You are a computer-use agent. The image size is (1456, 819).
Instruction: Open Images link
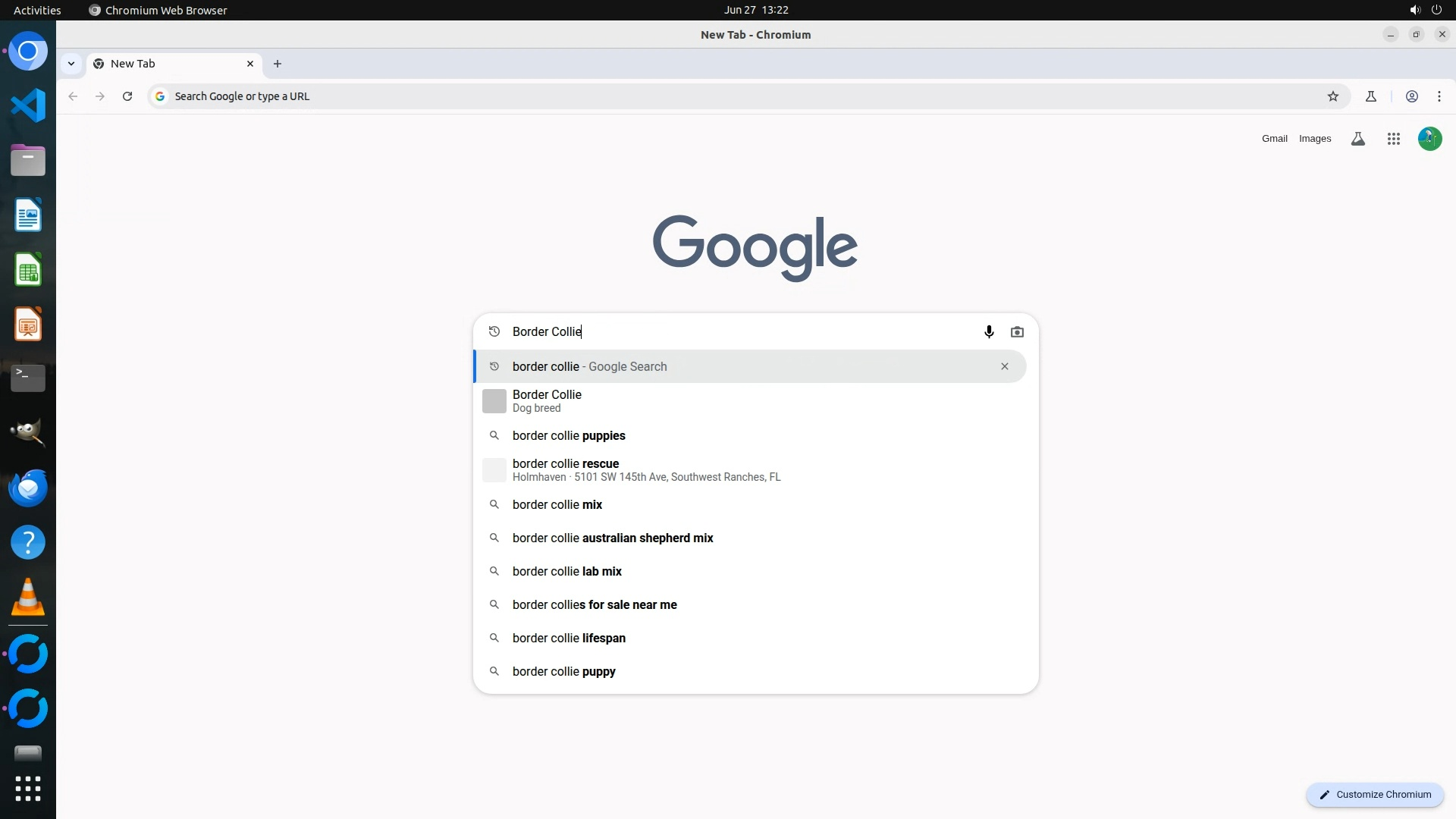[1314, 139]
